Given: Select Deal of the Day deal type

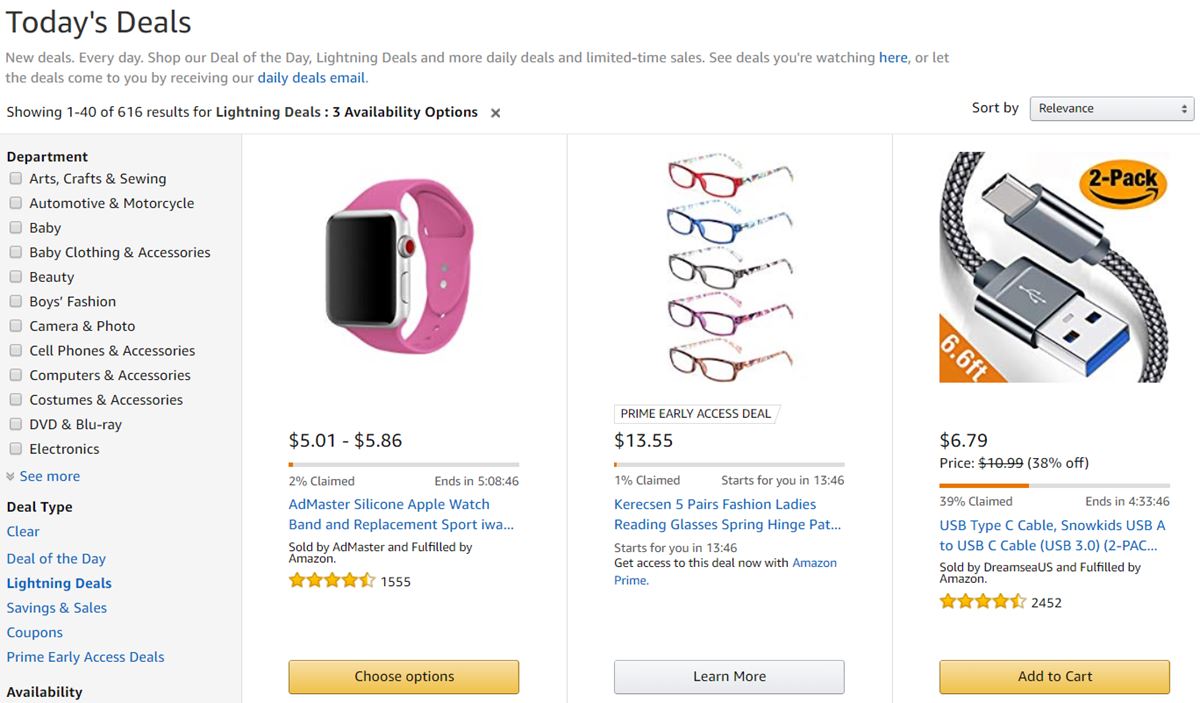Looking at the screenshot, I should (56, 559).
